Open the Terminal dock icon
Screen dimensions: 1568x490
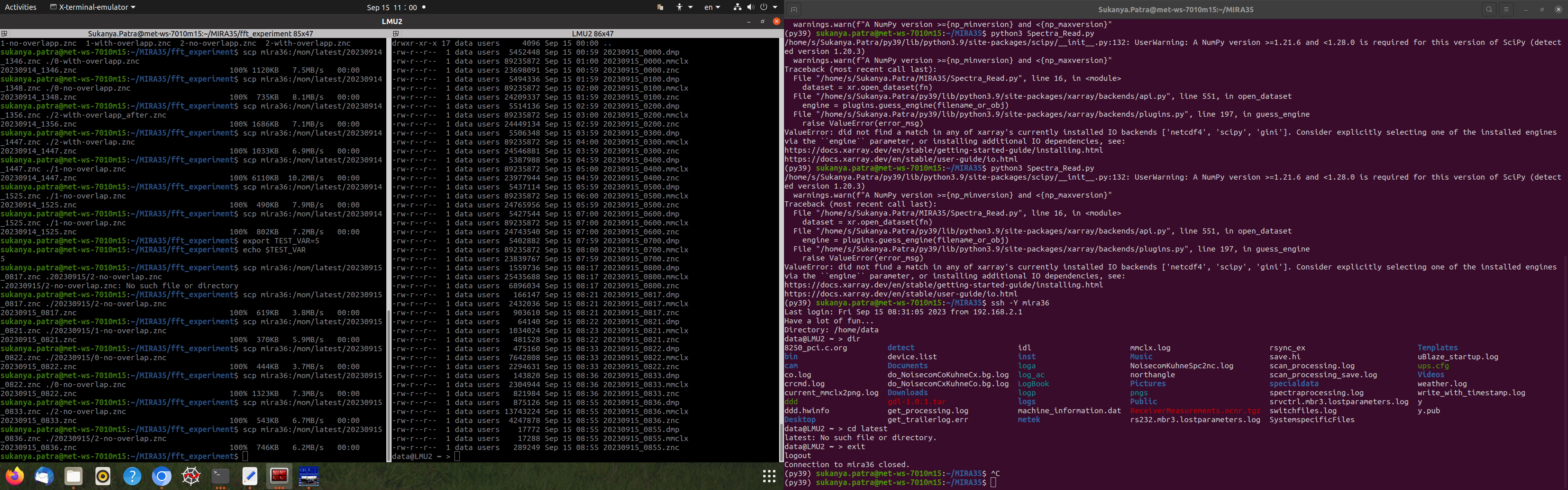pos(220,476)
